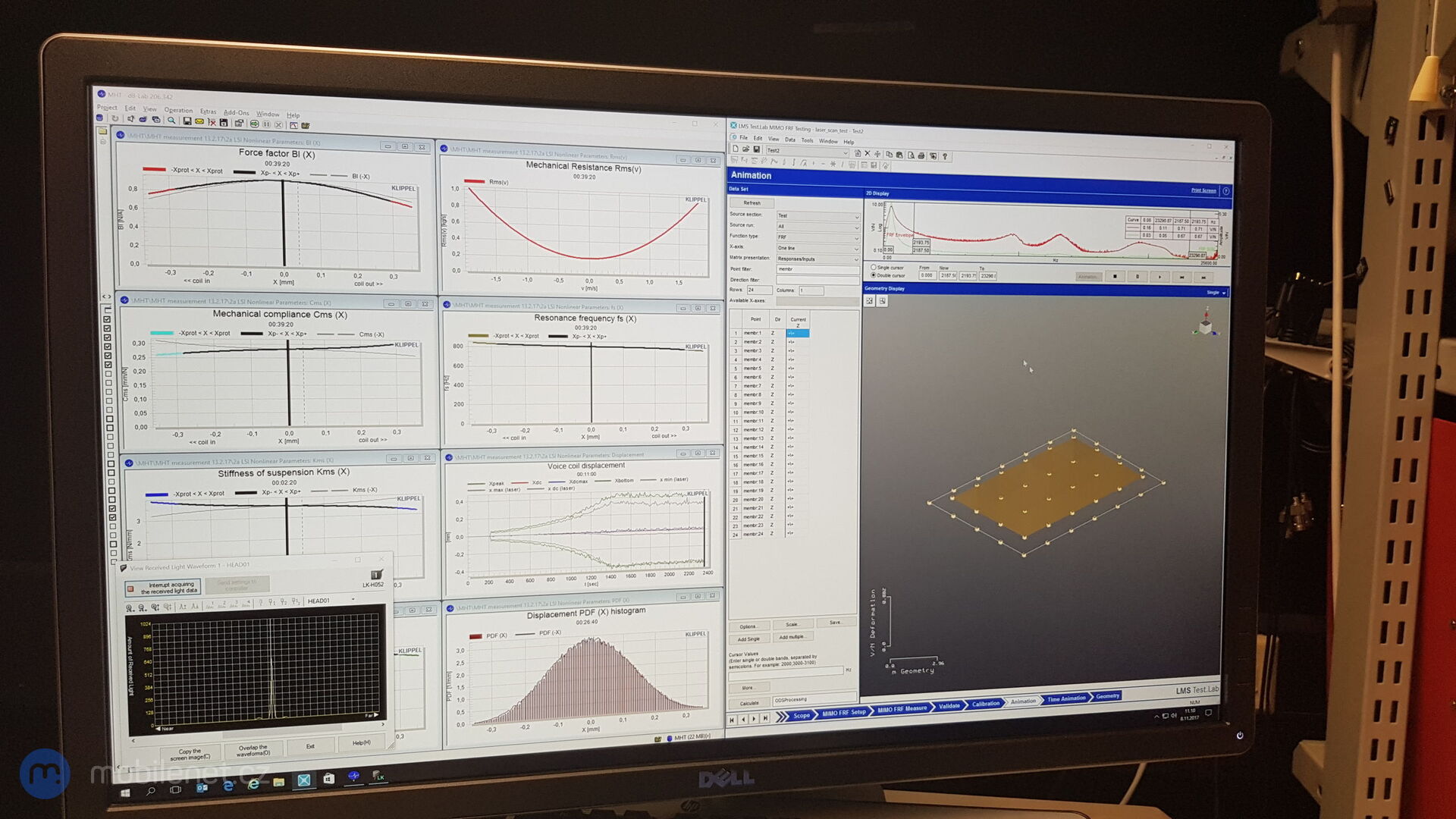Toggle the first checkbox in MHT left sidebar

coord(107,319)
